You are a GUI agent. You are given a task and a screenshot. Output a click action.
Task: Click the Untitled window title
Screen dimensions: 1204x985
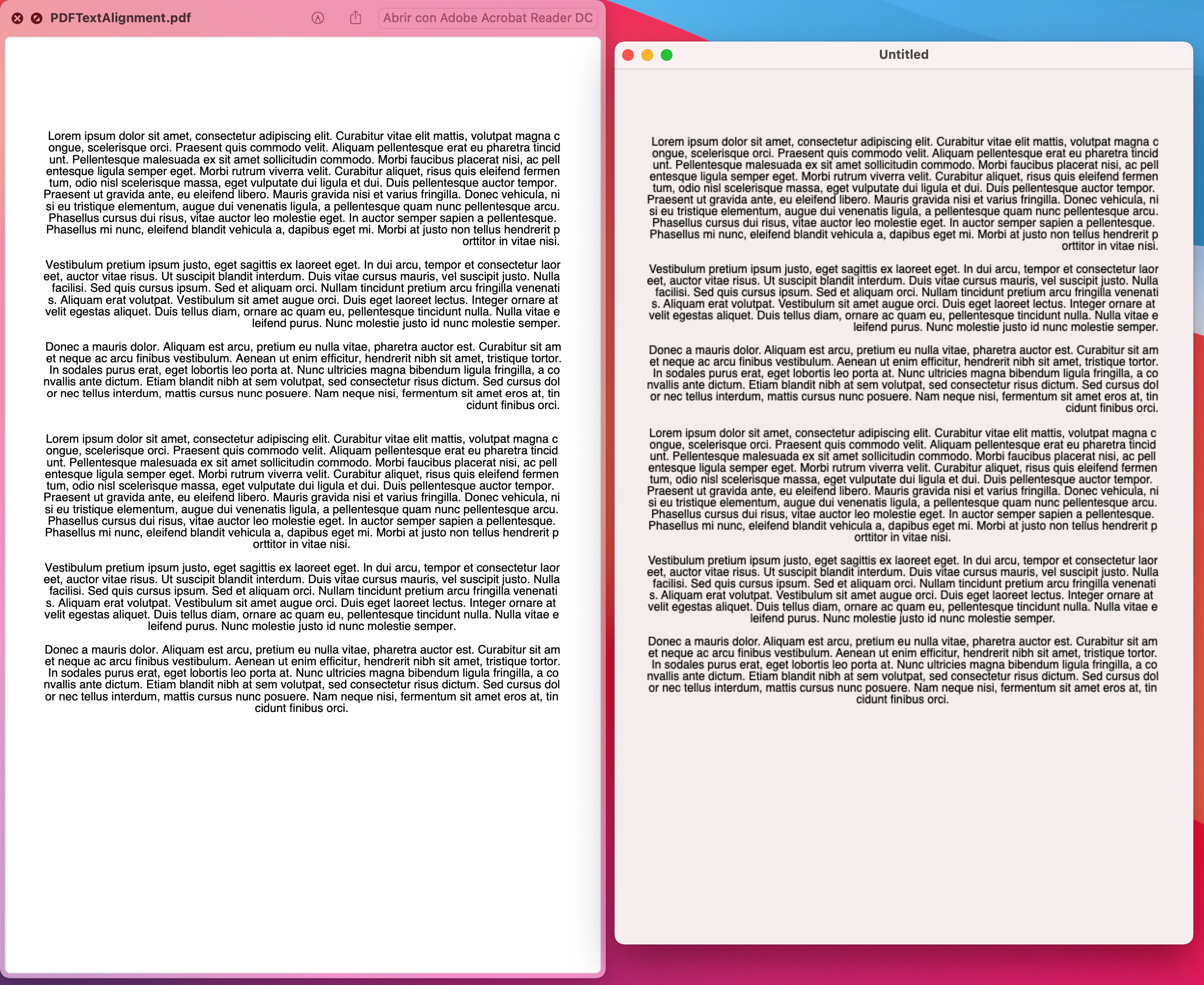pyautogui.click(x=903, y=55)
